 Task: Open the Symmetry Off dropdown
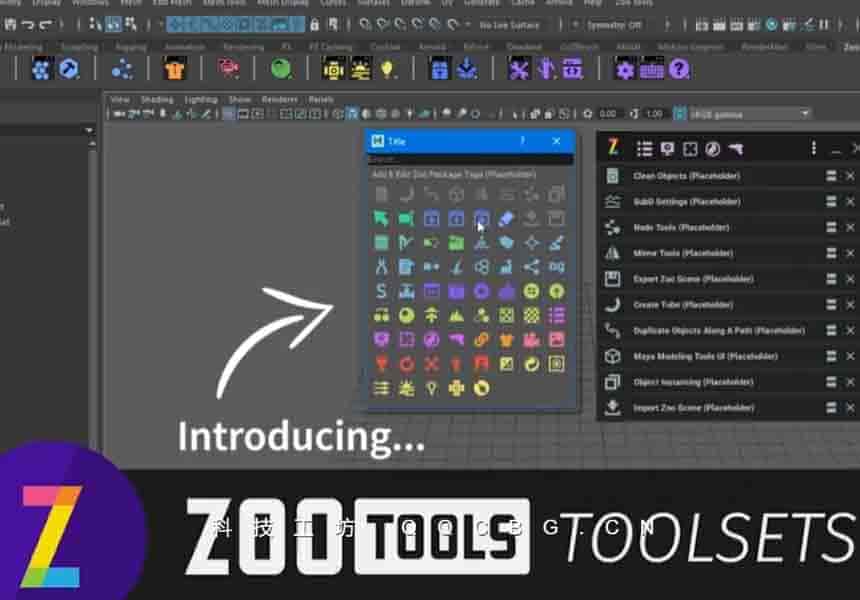click(613, 25)
